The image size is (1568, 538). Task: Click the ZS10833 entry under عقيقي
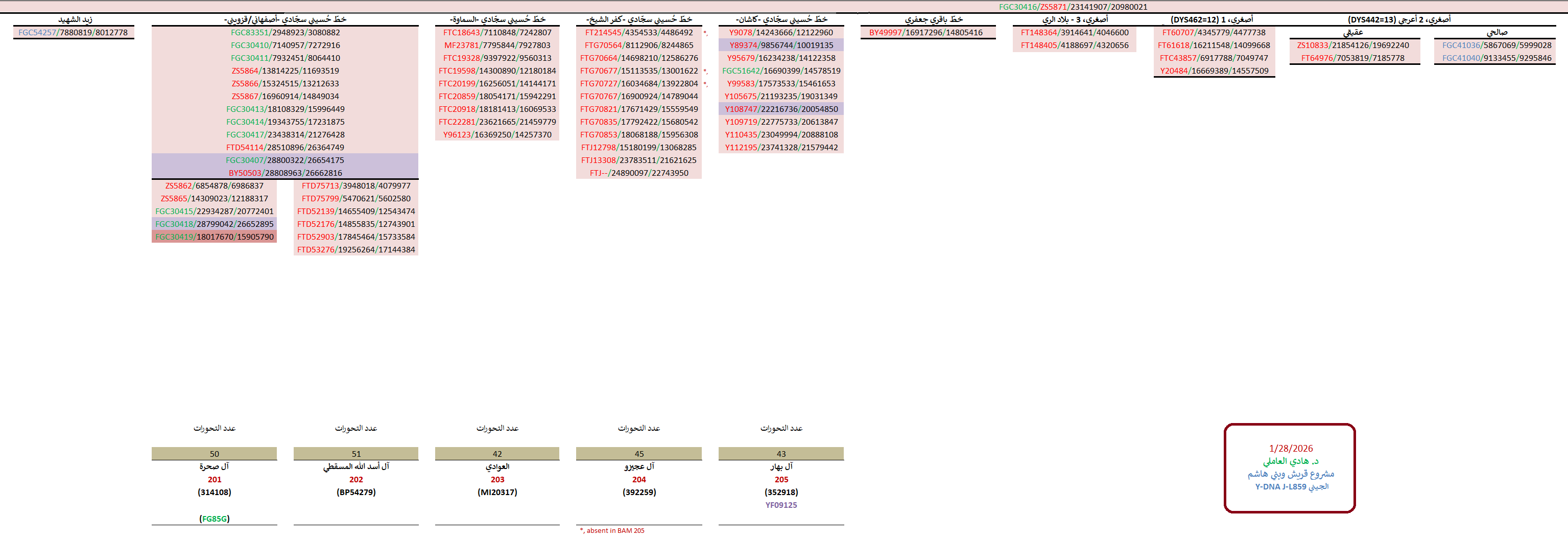click(x=1352, y=45)
